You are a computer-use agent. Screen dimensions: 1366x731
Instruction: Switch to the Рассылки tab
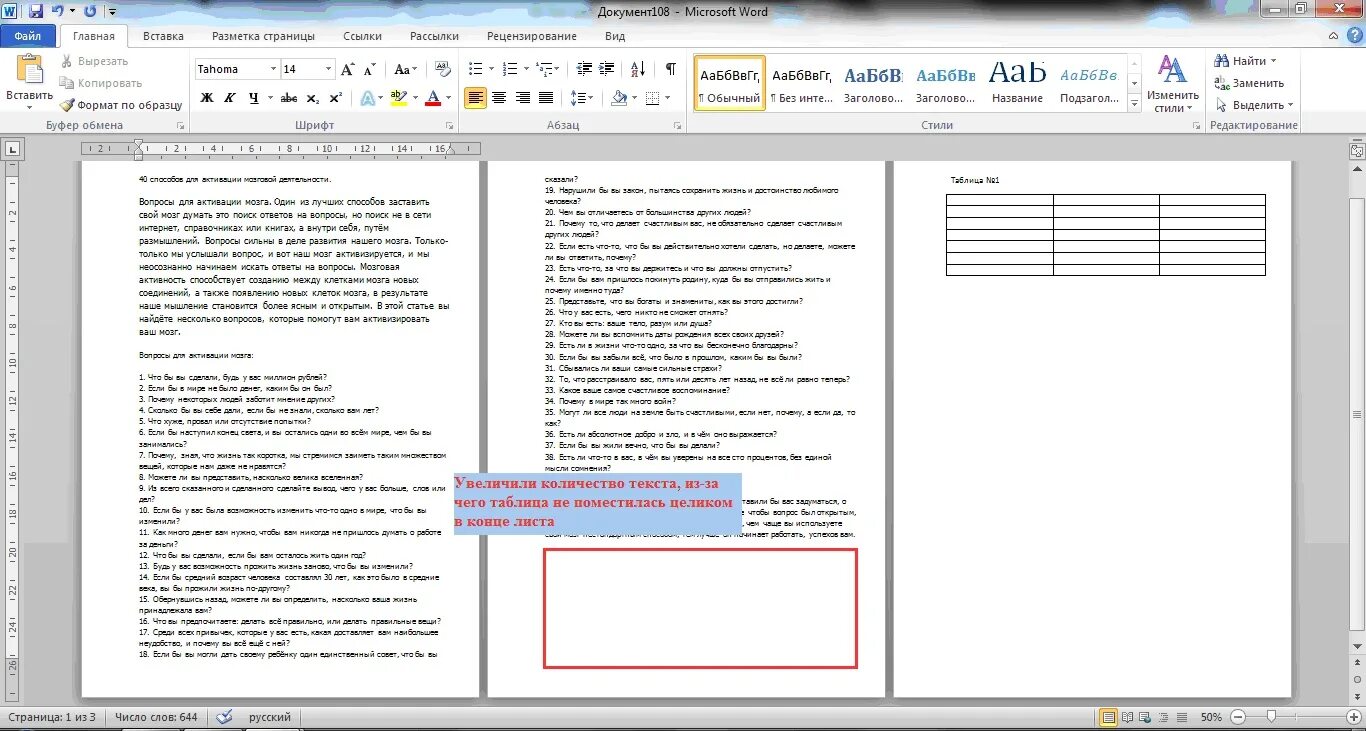(434, 36)
